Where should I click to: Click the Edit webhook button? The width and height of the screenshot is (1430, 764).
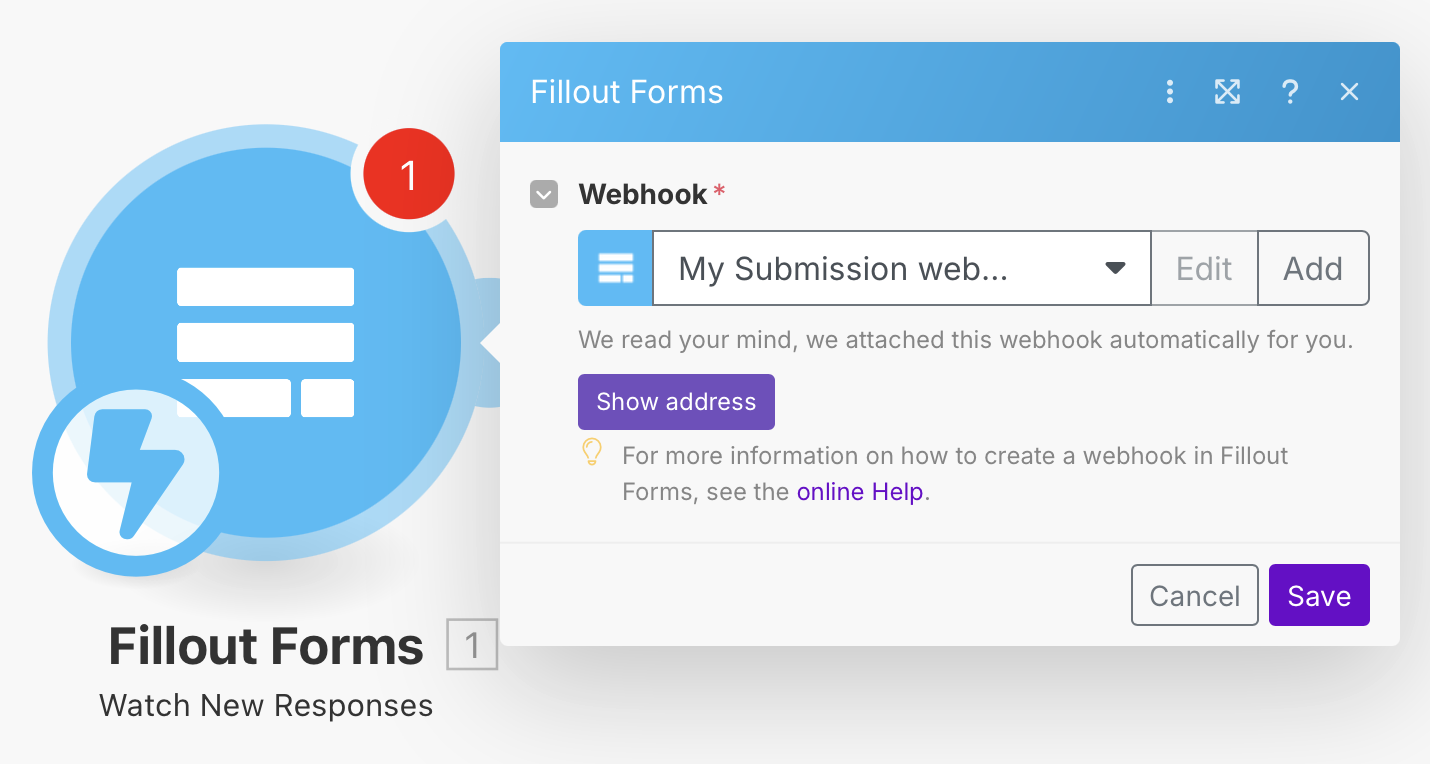pos(1204,268)
